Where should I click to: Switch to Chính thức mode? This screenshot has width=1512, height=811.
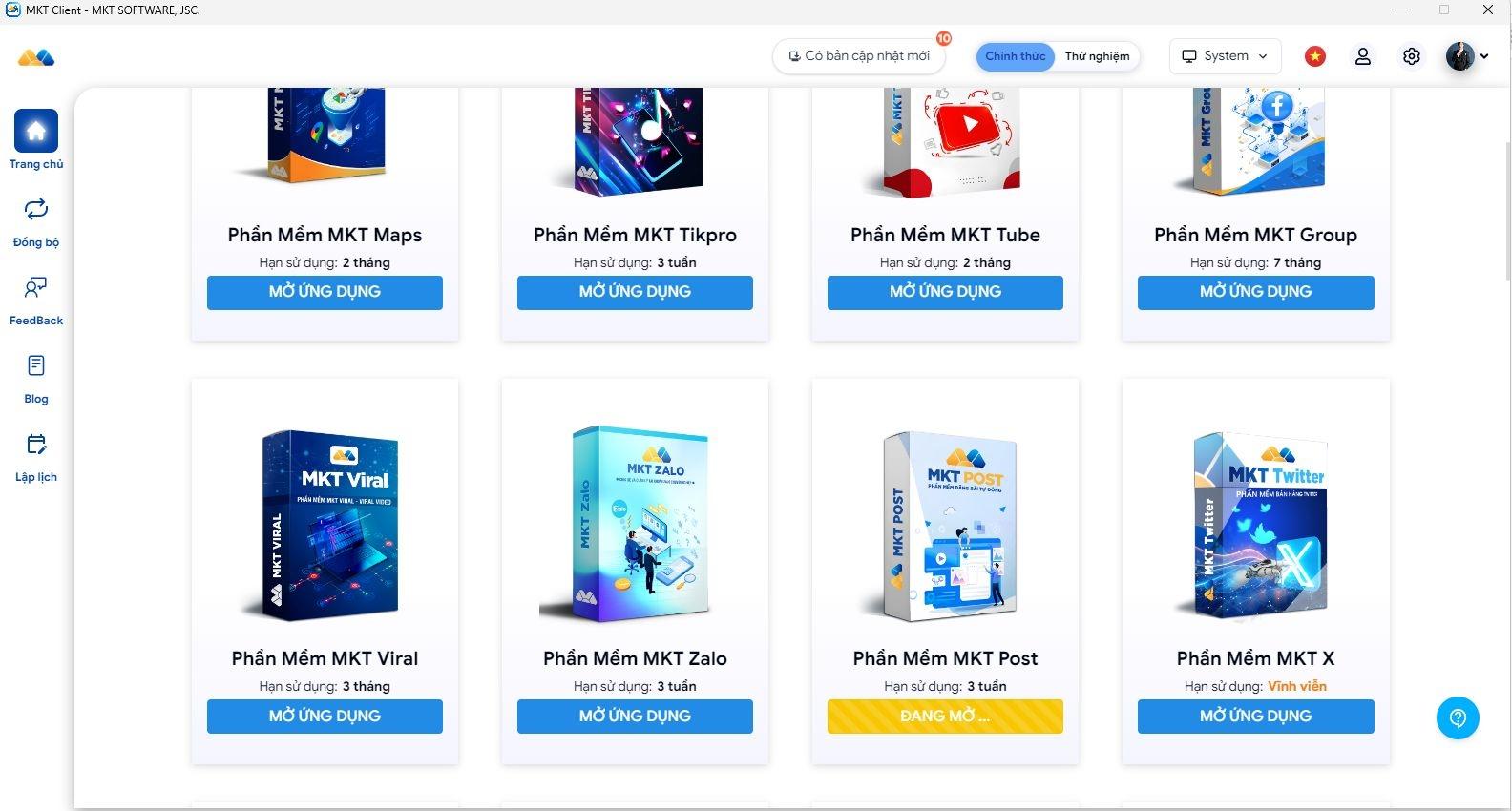pos(1016,56)
